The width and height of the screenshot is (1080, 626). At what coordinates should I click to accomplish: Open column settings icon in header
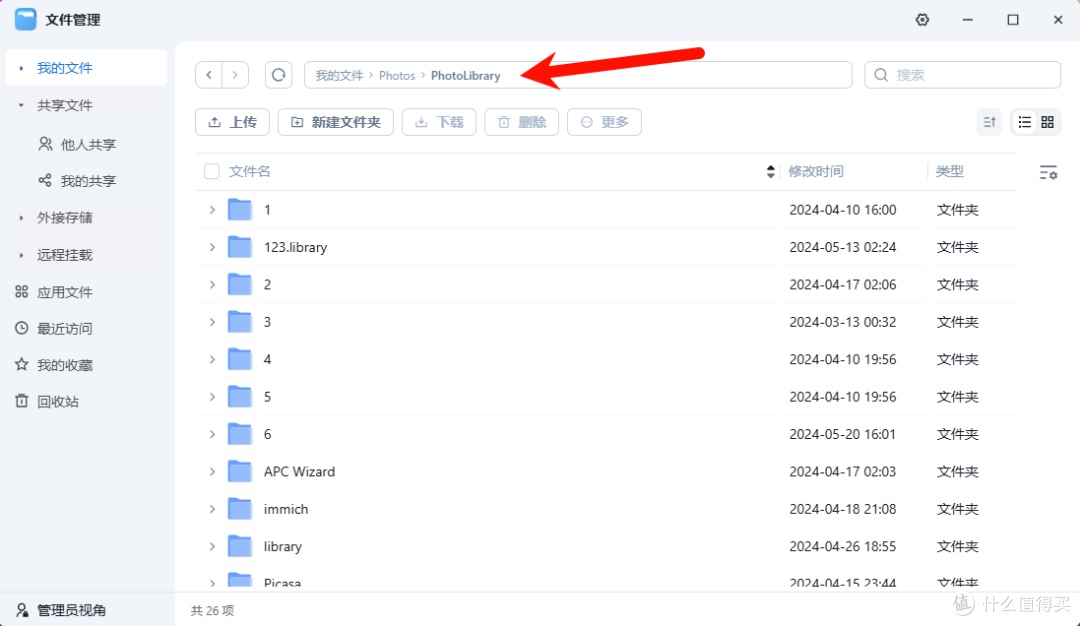click(1048, 172)
